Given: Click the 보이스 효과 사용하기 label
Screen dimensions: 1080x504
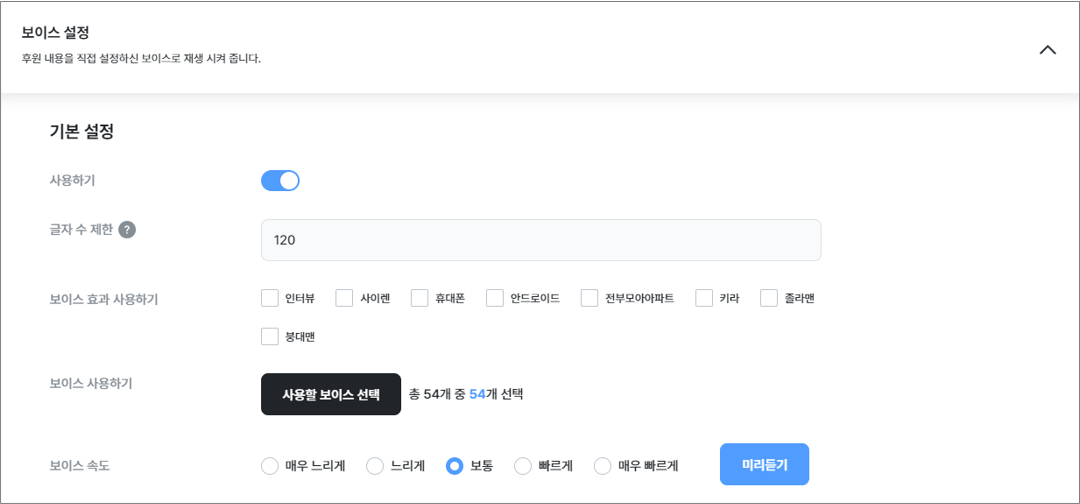Looking at the screenshot, I should (x=103, y=300).
